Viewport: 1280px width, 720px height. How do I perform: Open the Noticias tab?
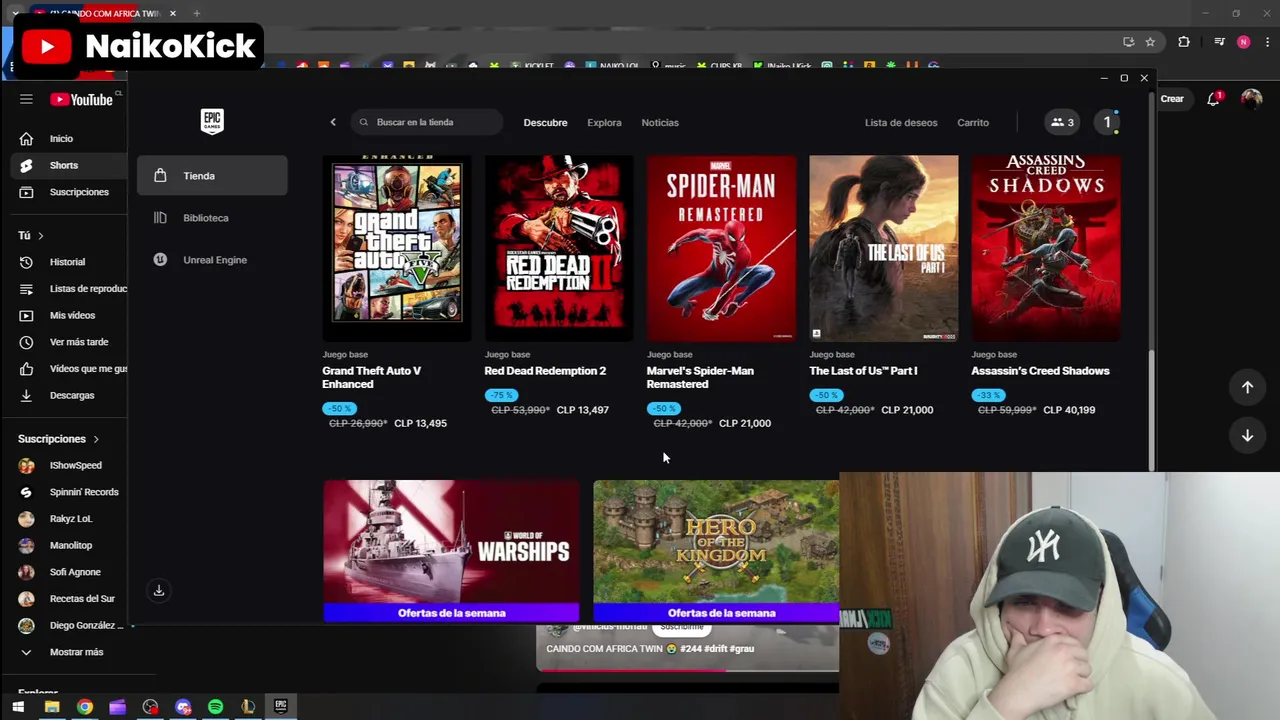point(660,122)
